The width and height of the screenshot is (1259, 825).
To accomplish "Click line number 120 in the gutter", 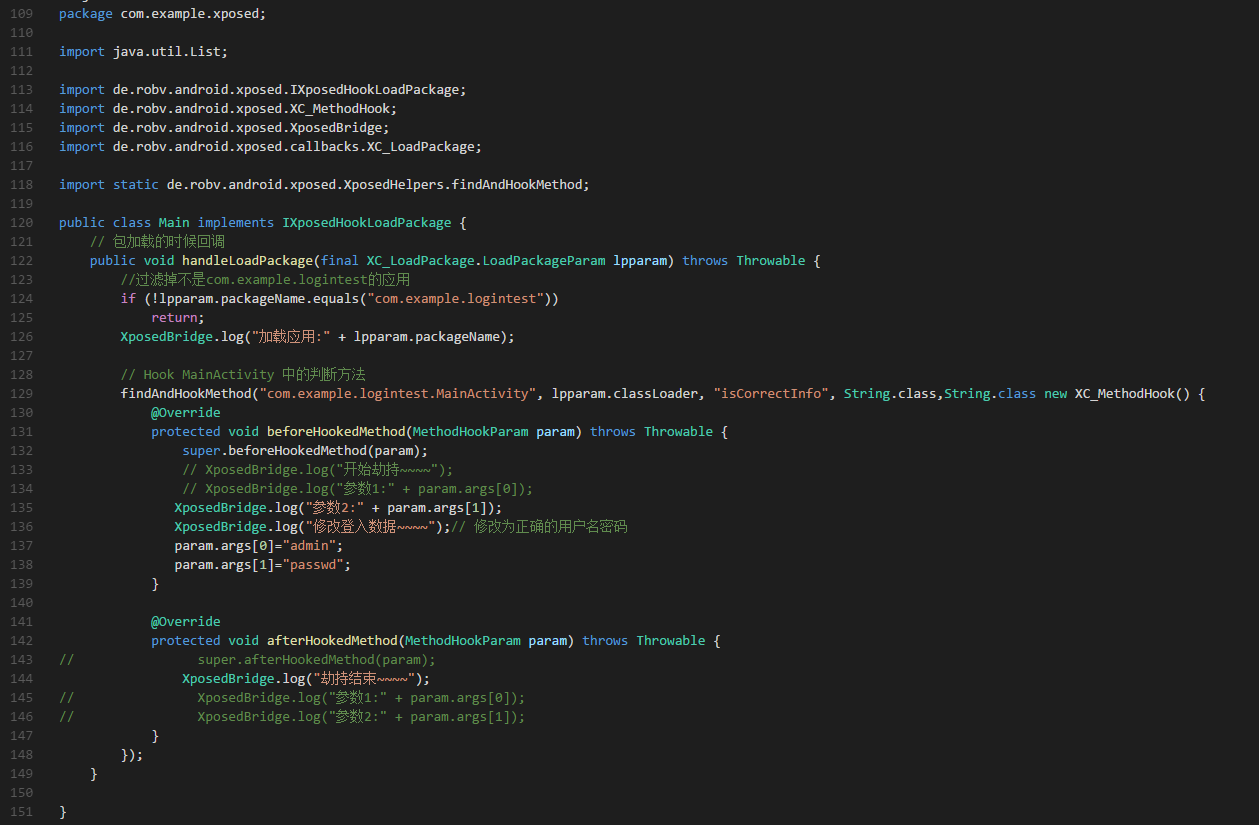I will 21,223.
